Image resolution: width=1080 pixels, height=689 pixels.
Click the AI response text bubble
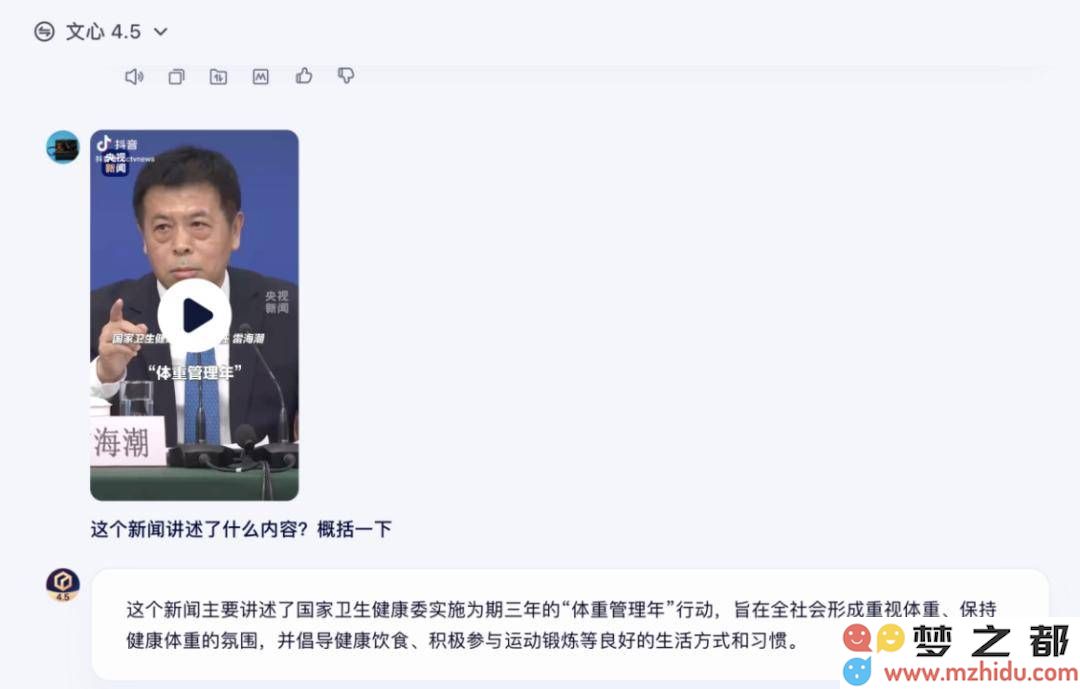coord(570,624)
